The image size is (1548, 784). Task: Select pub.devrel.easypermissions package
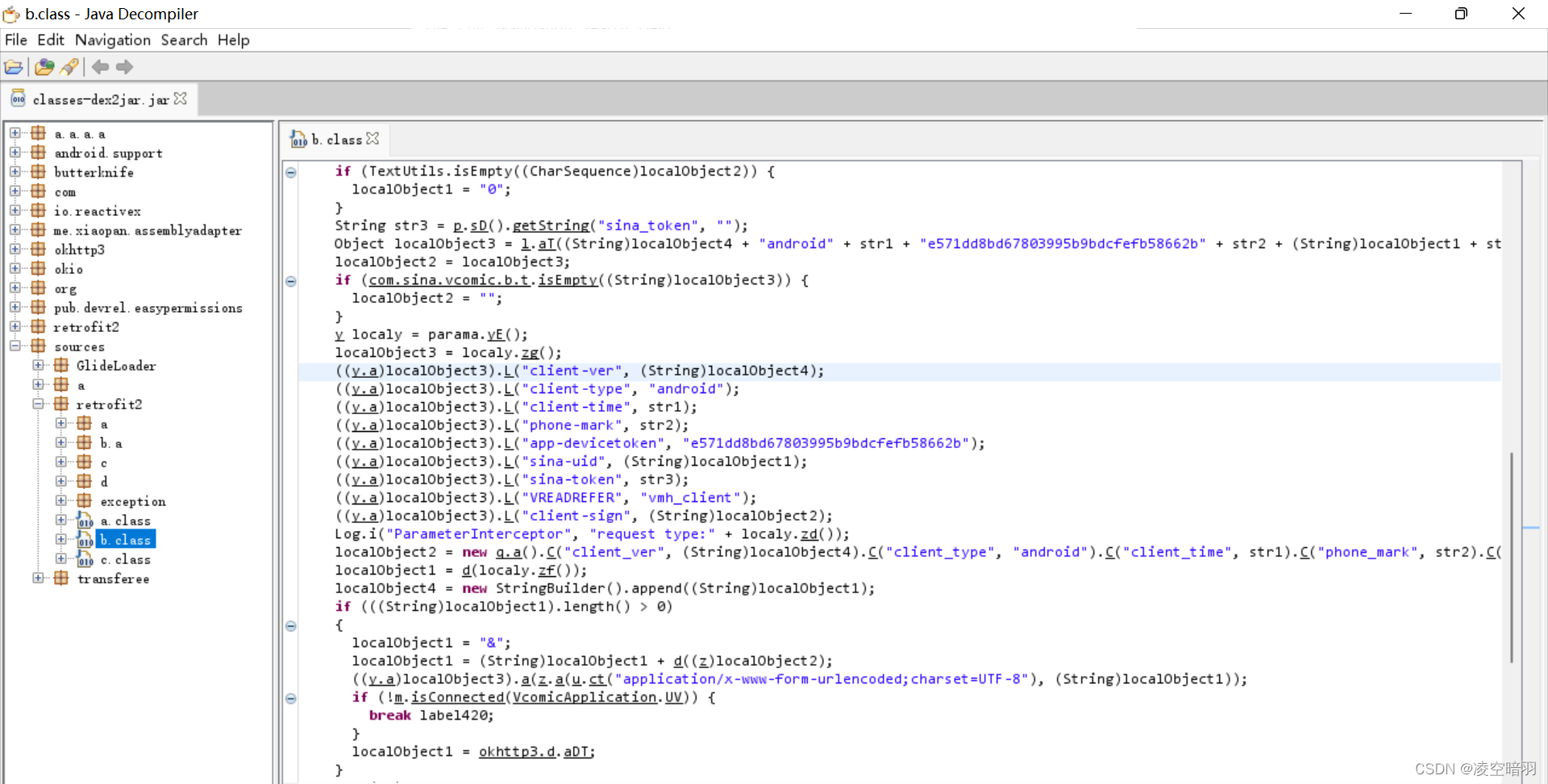(x=148, y=308)
